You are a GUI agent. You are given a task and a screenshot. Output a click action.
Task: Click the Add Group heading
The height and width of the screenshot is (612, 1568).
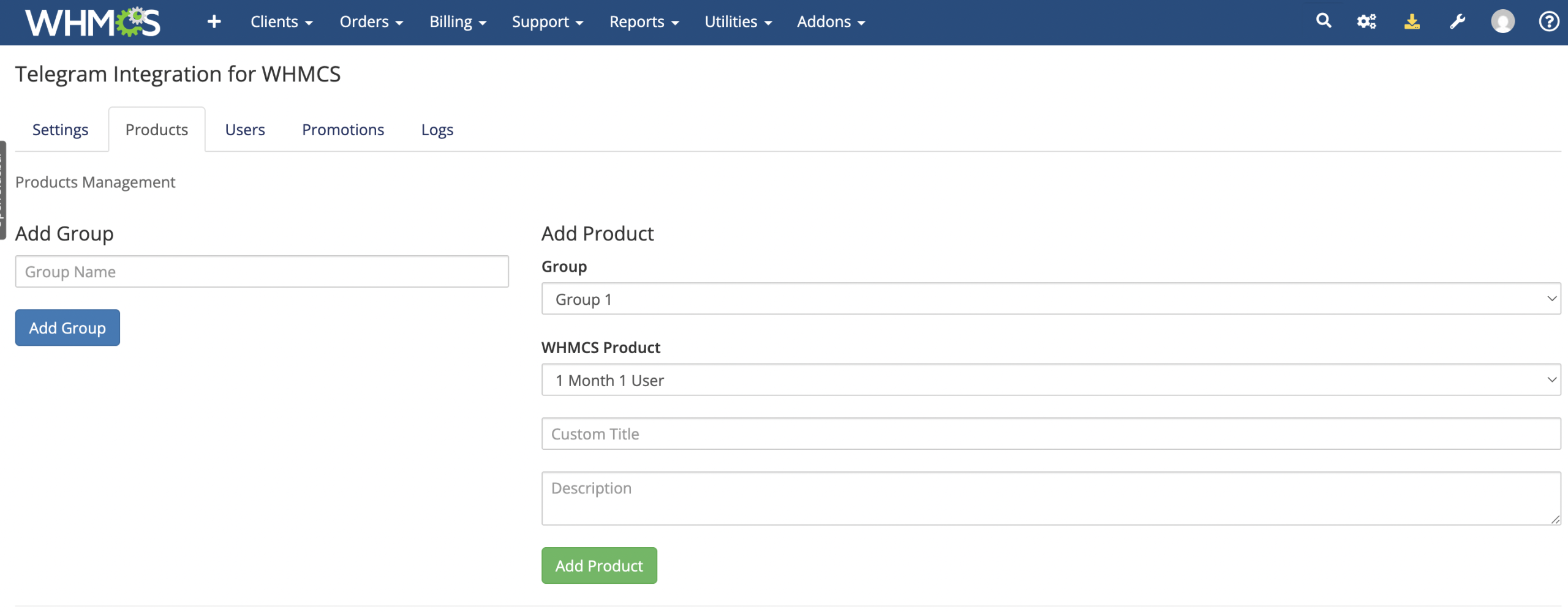[64, 234]
